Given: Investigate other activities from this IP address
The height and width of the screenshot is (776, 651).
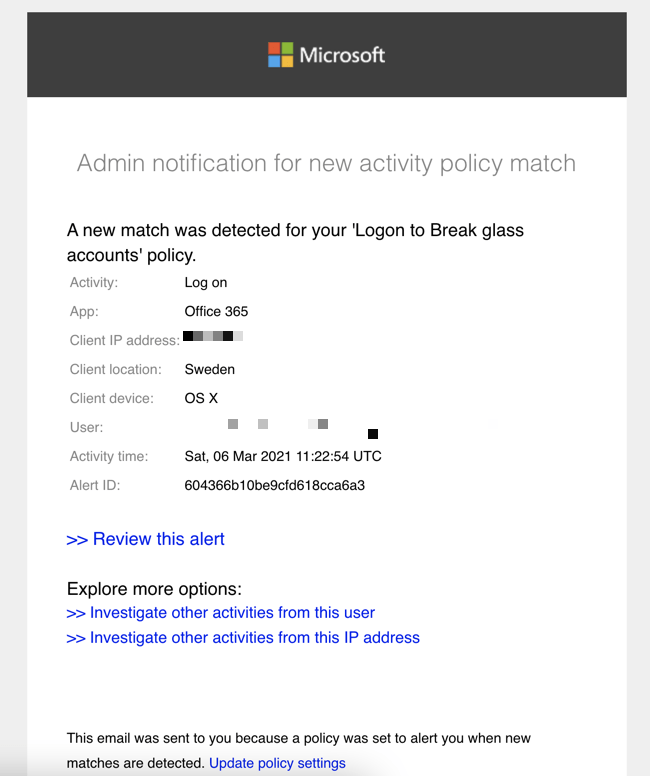Looking at the screenshot, I should point(243,637).
